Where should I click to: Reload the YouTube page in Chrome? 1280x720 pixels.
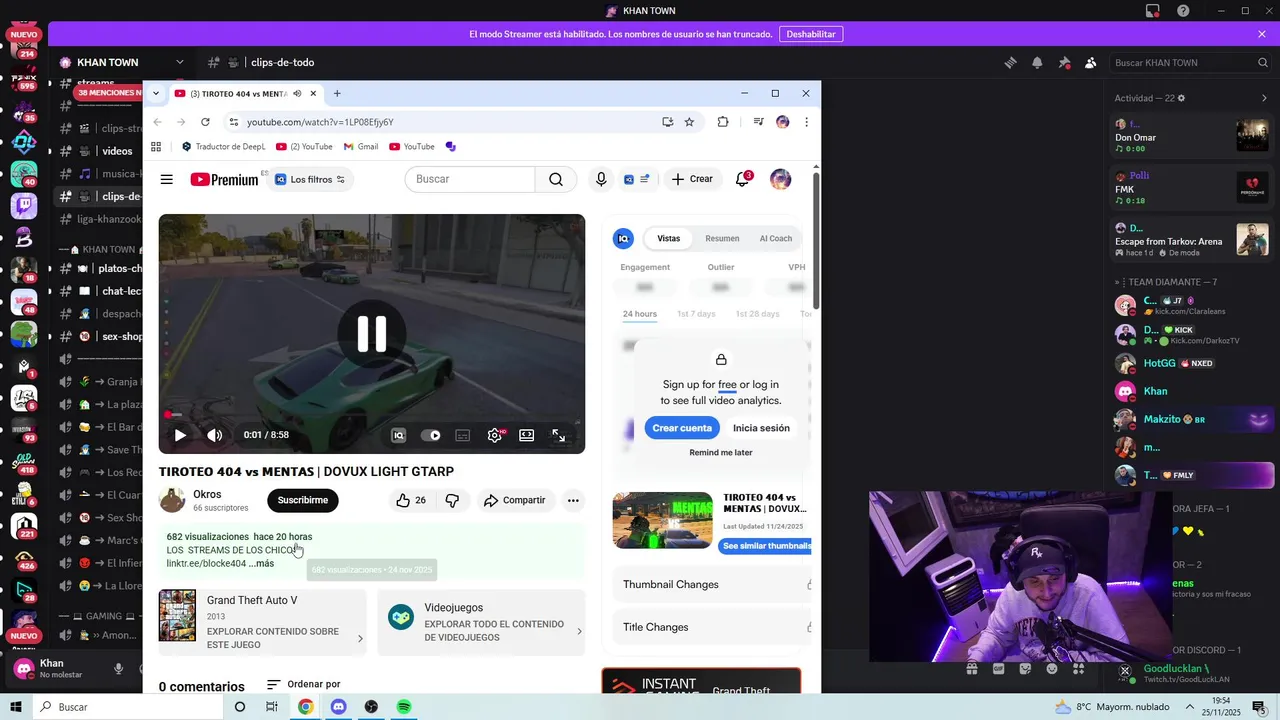coord(205,122)
